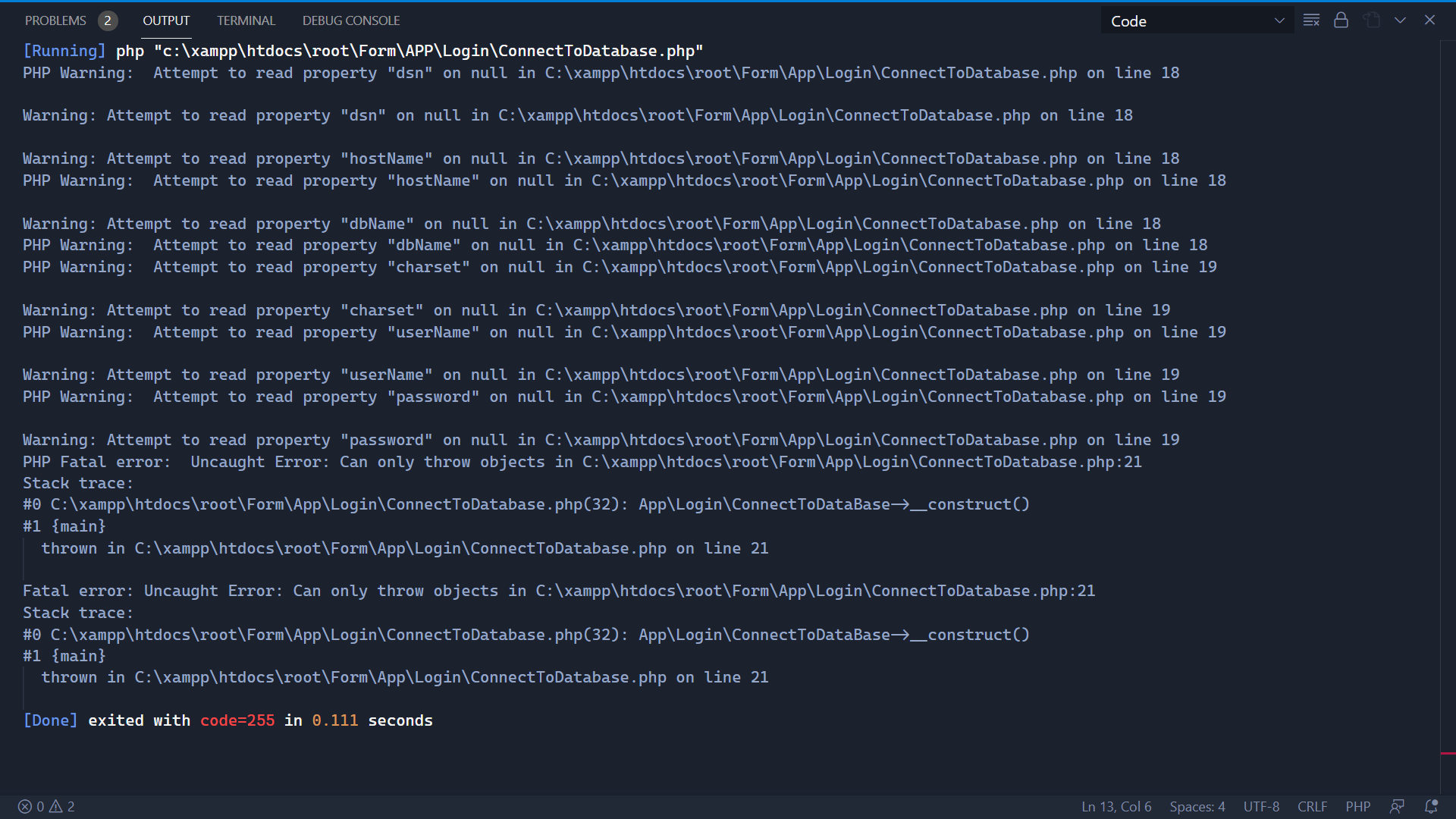Open the Code output channel dropdown

[x=1197, y=21]
